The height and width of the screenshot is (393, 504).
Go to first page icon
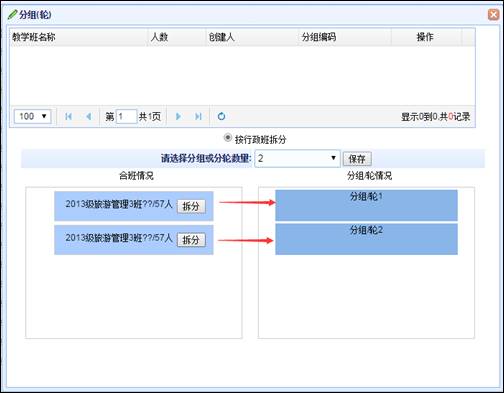68,116
